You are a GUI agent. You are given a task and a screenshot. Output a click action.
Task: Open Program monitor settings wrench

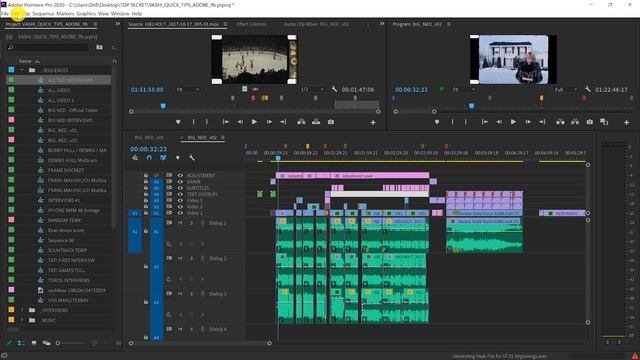coord(588,89)
